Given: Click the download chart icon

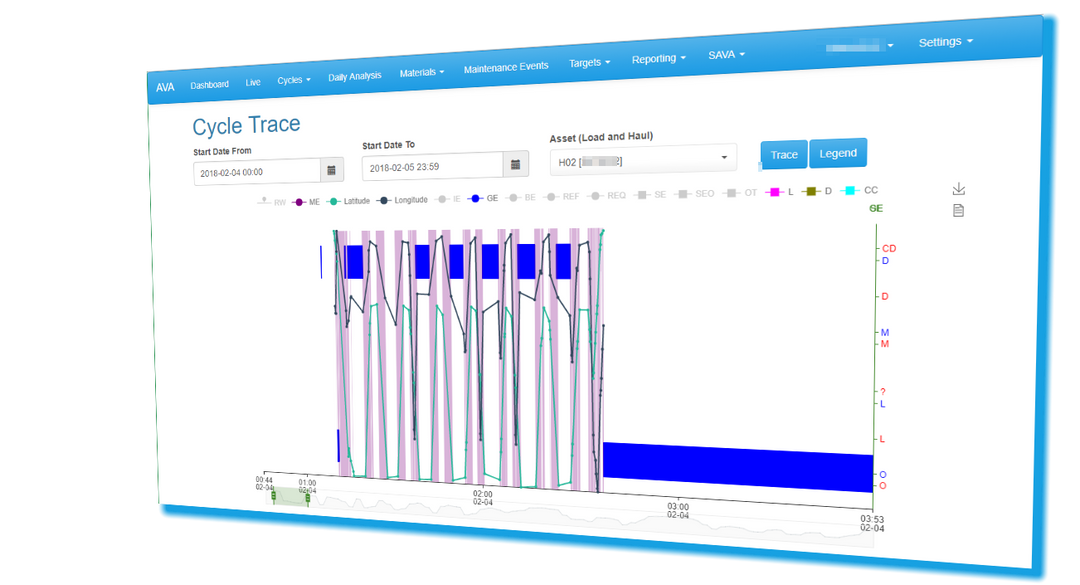Looking at the screenshot, I should 958,189.
